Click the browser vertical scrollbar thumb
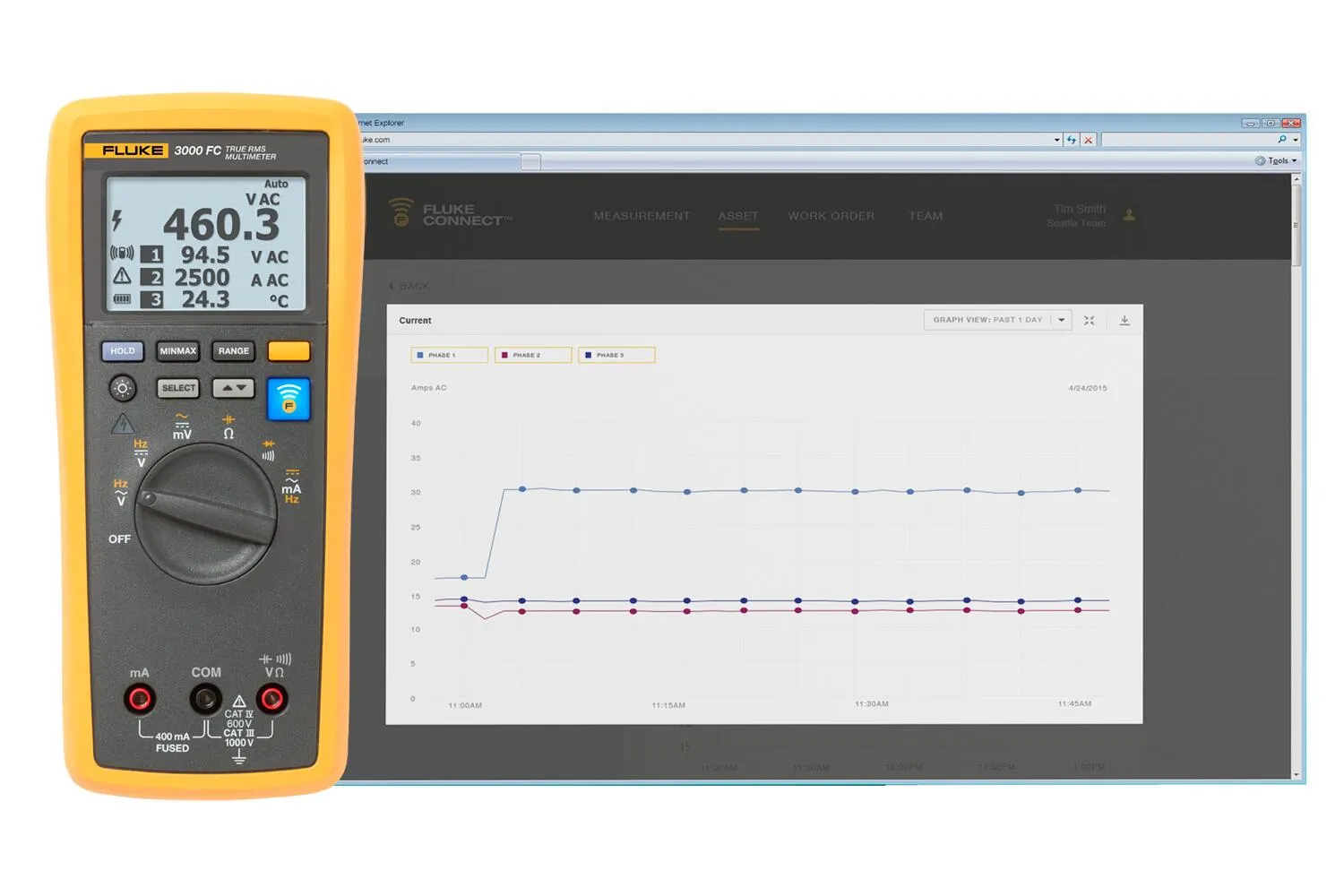Image resolution: width=1344 pixels, height=896 pixels. pos(1296,225)
